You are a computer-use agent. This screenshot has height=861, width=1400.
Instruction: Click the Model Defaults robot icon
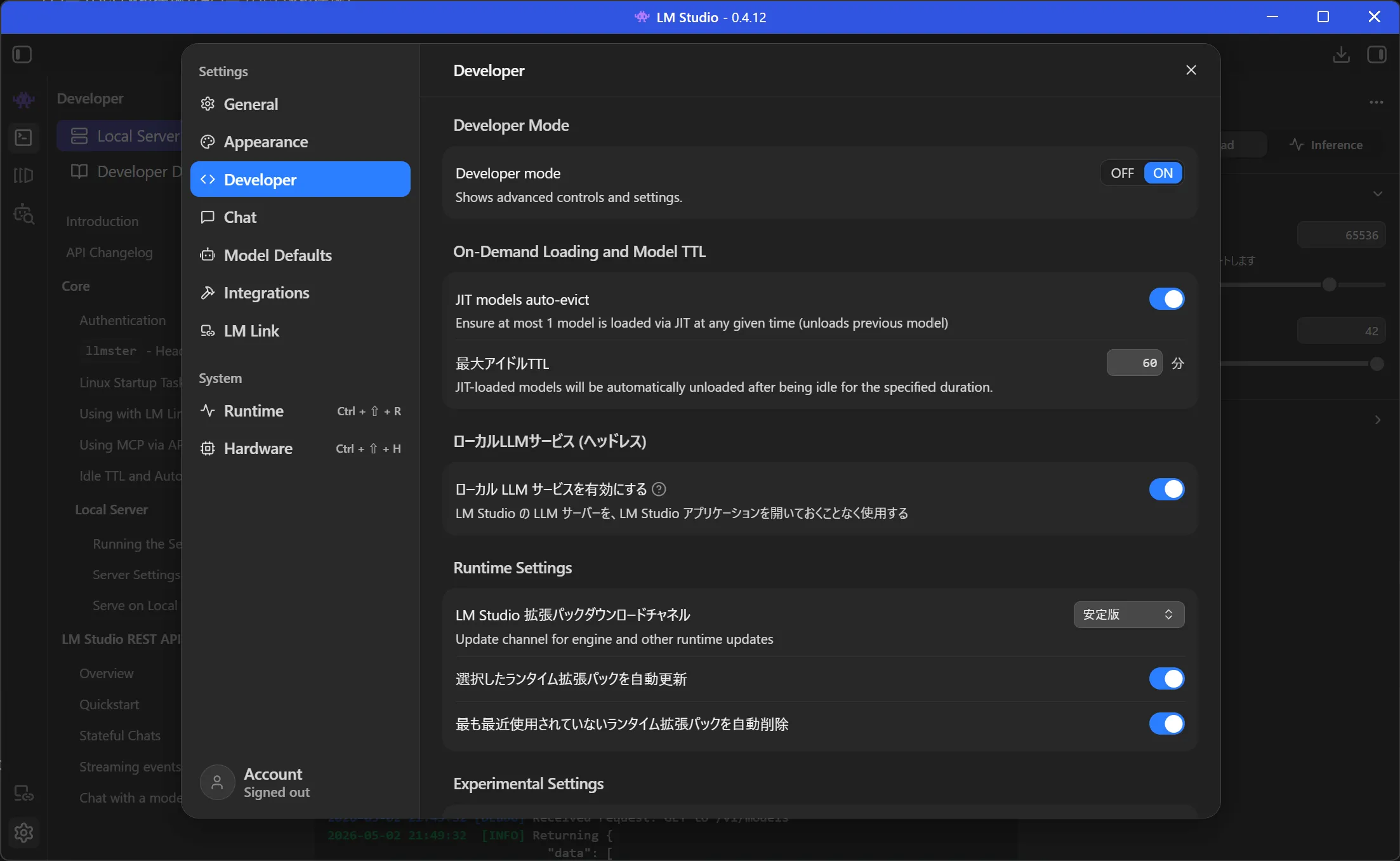[x=208, y=255]
